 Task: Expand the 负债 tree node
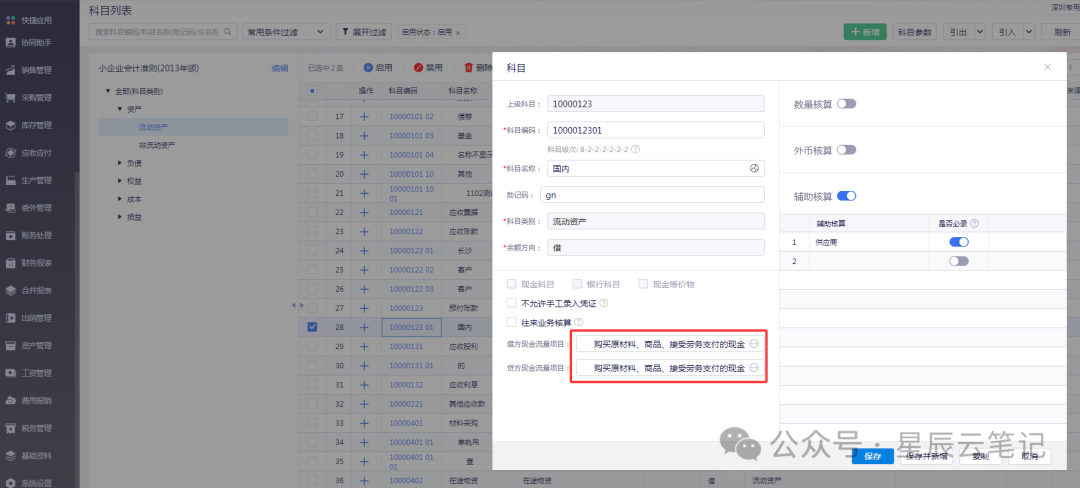coord(120,161)
